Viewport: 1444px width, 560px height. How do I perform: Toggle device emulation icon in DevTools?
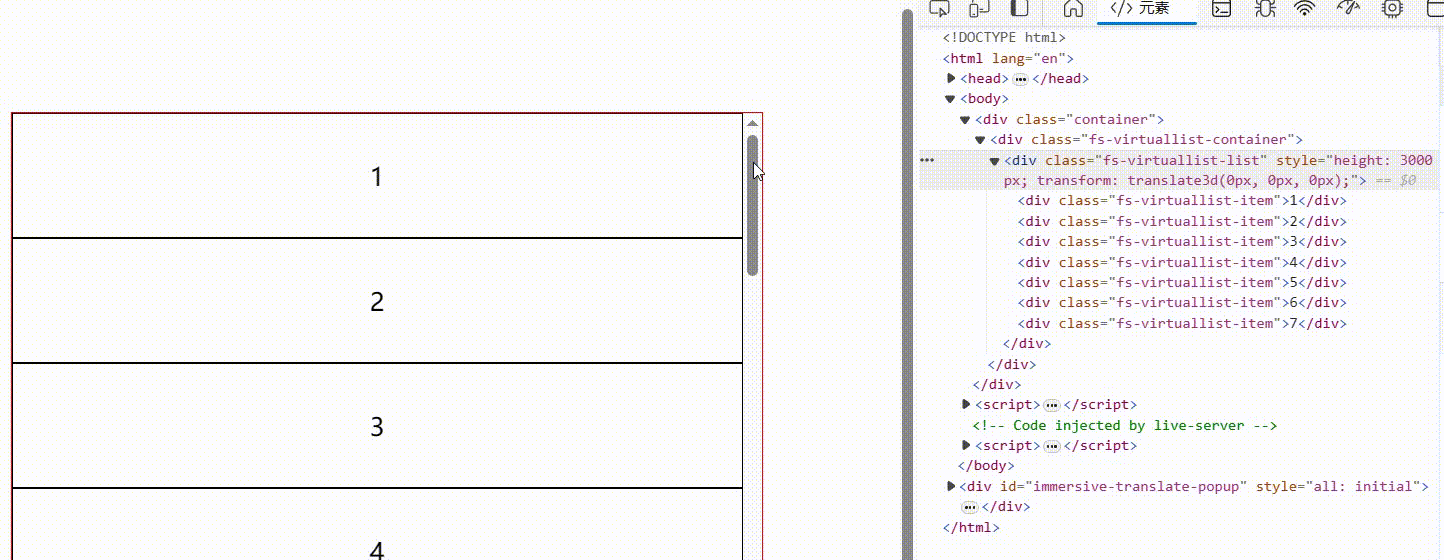point(980,9)
